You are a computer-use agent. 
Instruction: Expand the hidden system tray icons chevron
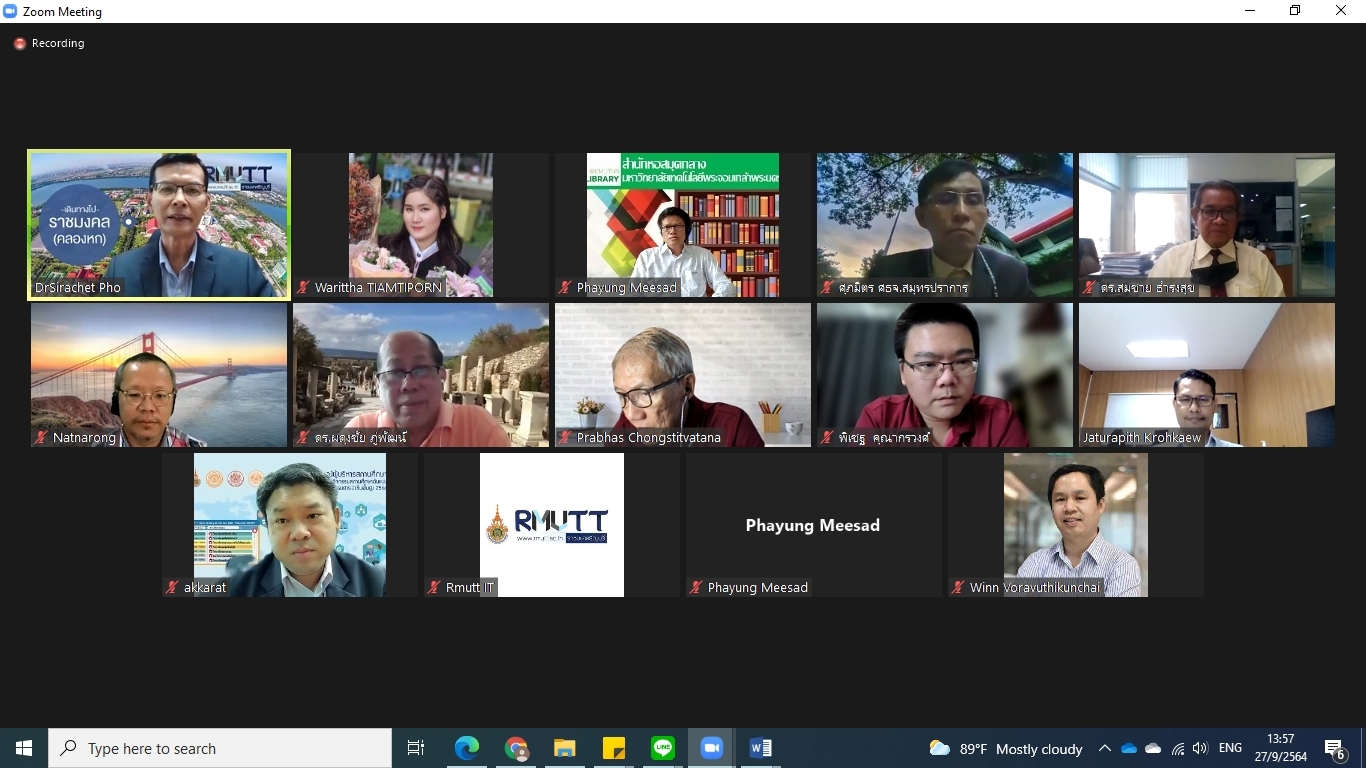1105,748
